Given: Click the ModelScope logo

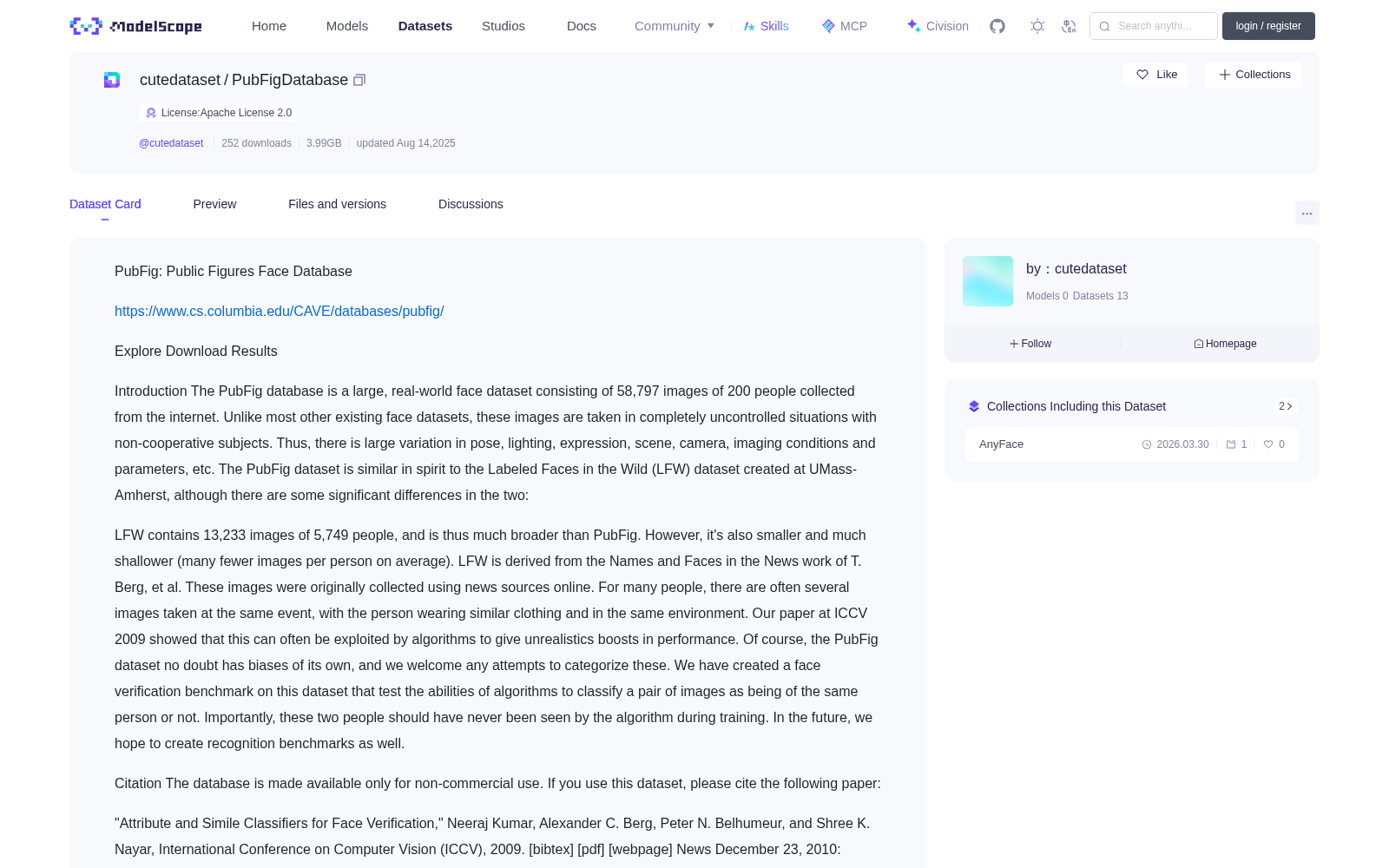Looking at the screenshot, I should (135, 26).
